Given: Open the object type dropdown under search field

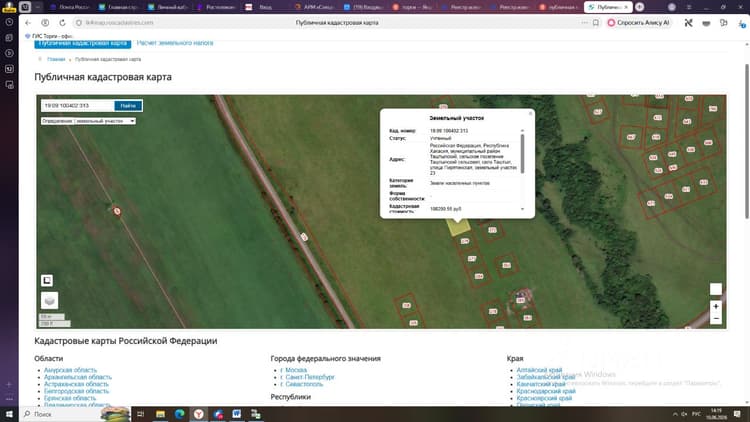Looking at the screenshot, I should point(88,121).
